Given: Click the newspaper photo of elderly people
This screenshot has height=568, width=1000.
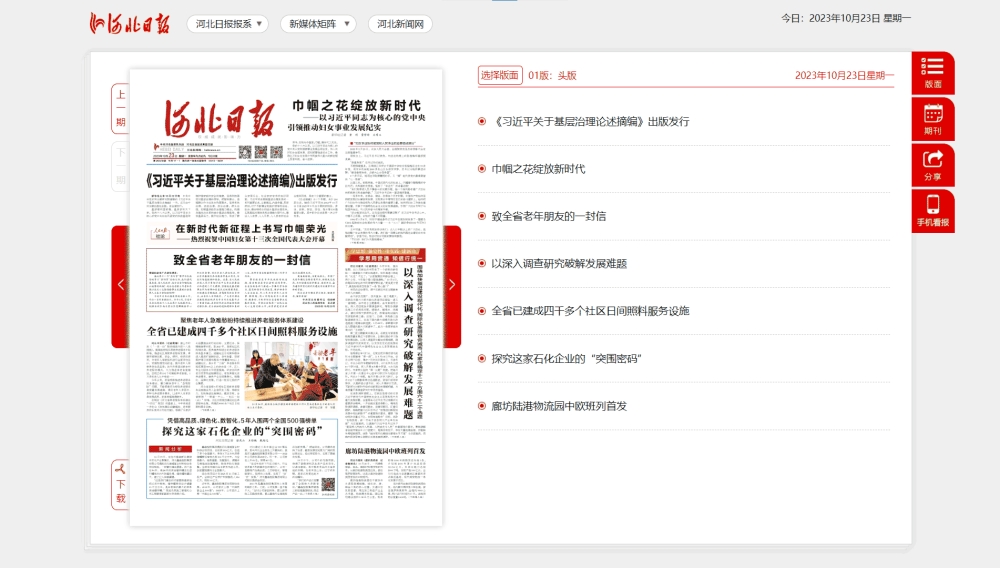Looking at the screenshot, I should pyautogui.click(x=291, y=372).
